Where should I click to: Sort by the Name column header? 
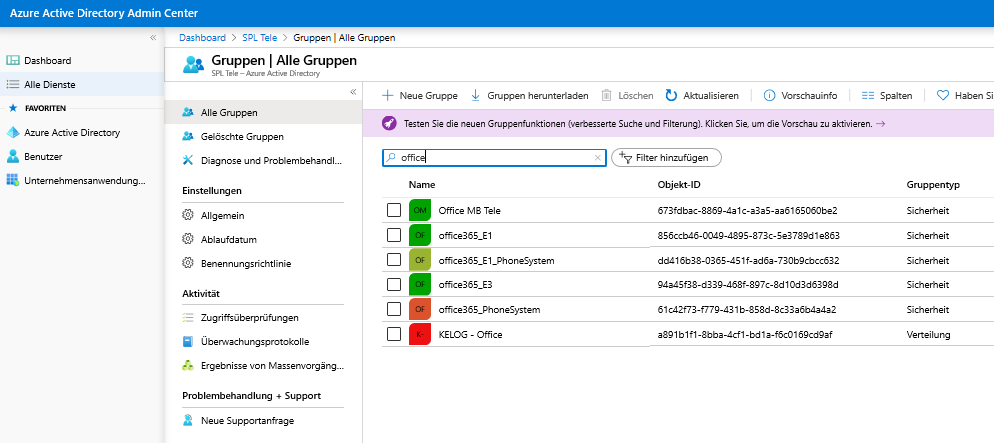coord(422,185)
